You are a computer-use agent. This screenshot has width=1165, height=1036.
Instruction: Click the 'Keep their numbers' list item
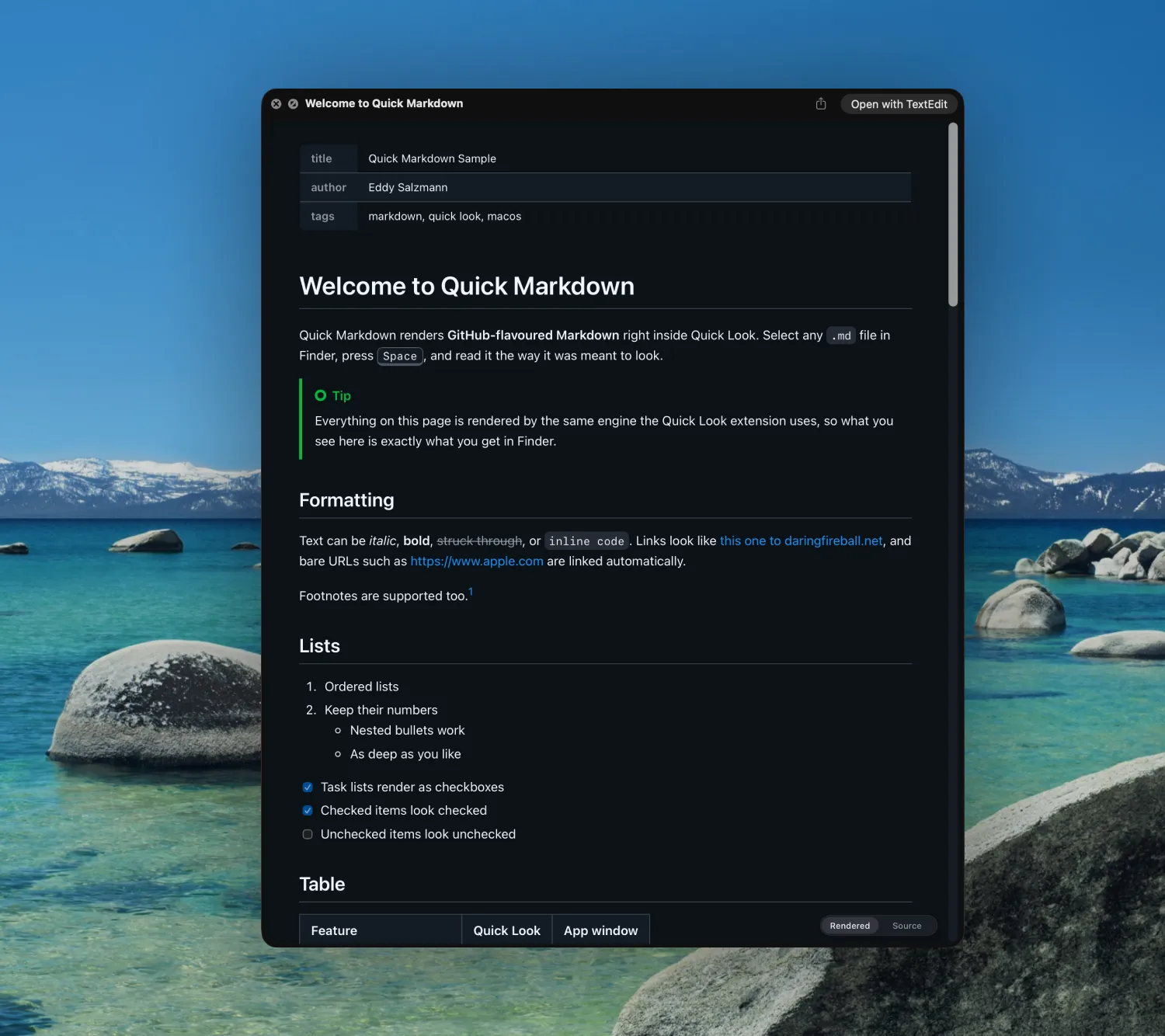click(381, 710)
